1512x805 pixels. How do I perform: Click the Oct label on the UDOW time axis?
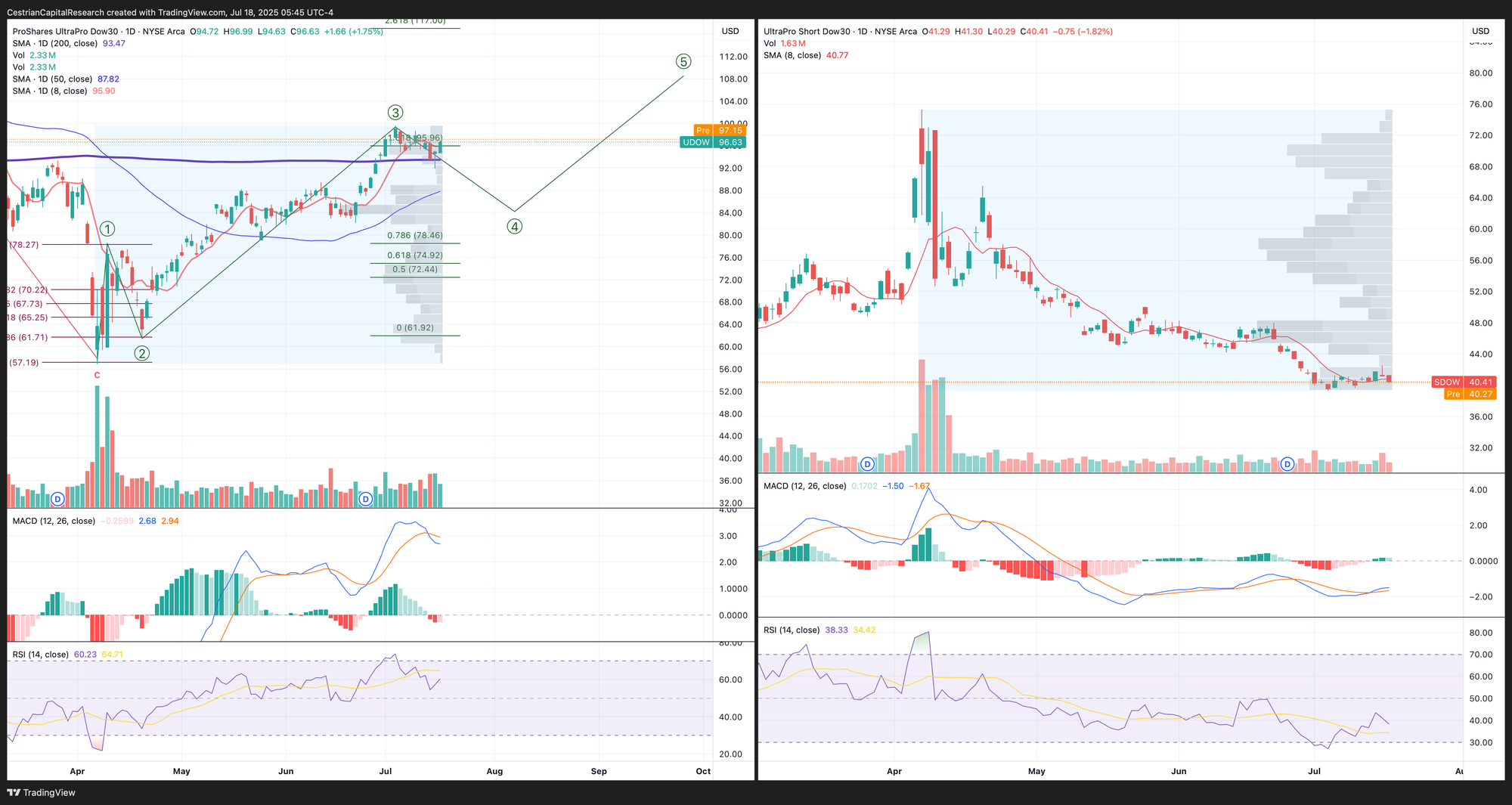click(703, 772)
